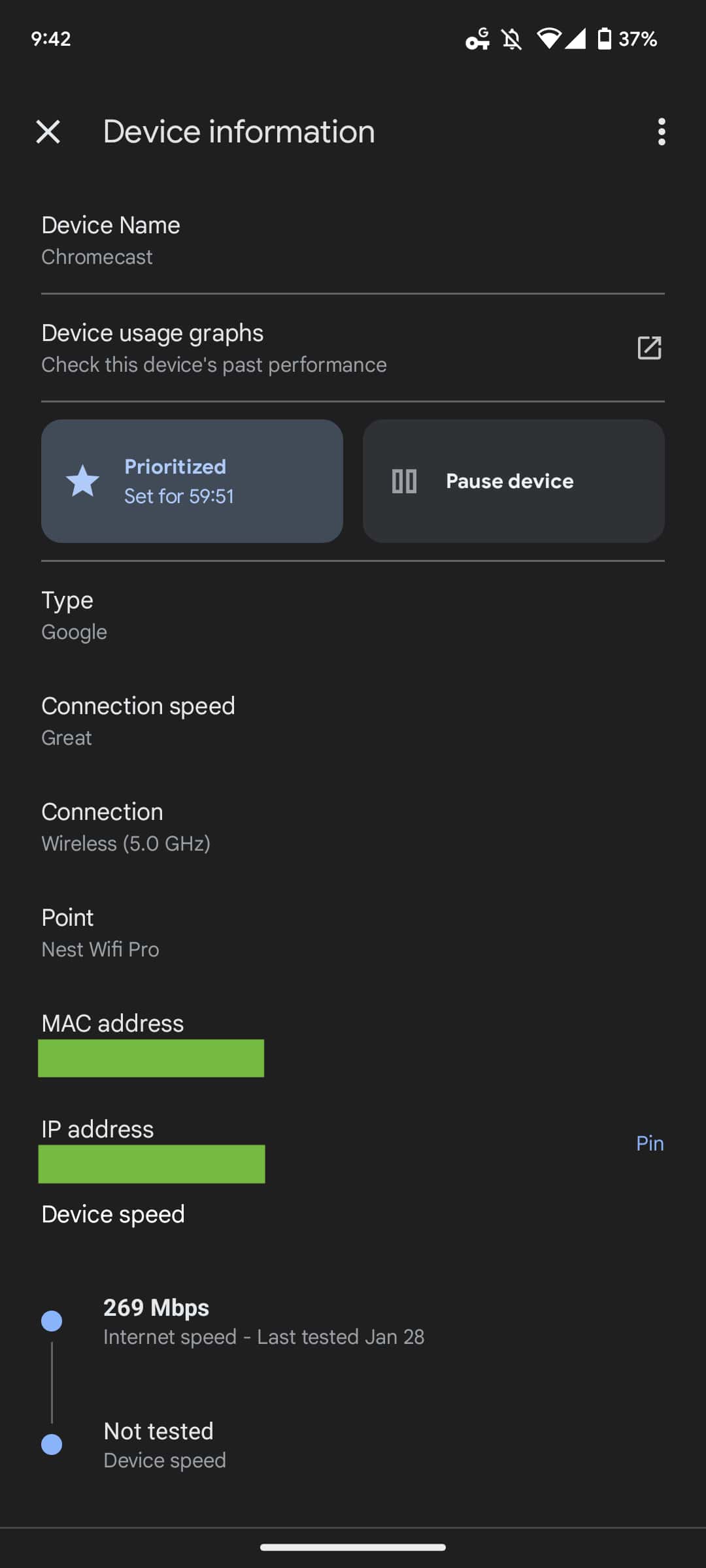This screenshot has width=706, height=1568.
Task: Tap the external link icon for usage graphs
Action: click(x=649, y=348)
